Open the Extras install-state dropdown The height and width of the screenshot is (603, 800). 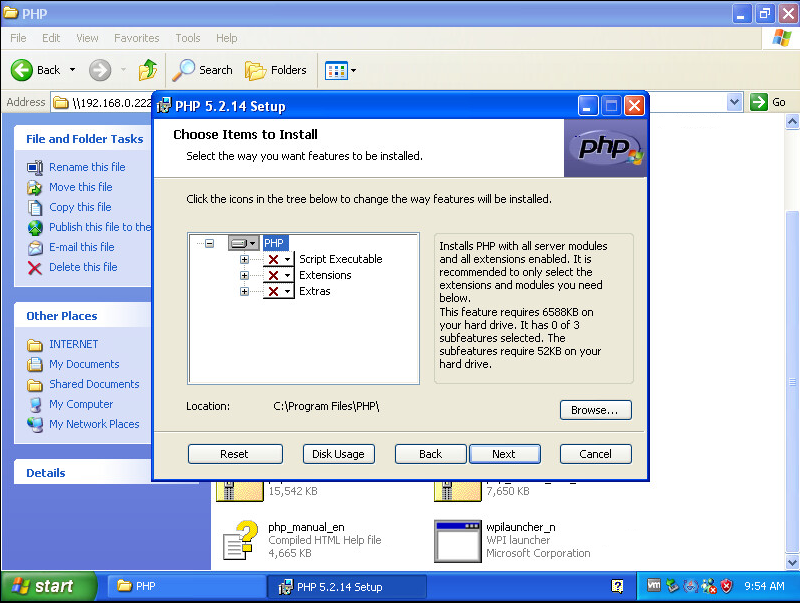pos(279,291)
